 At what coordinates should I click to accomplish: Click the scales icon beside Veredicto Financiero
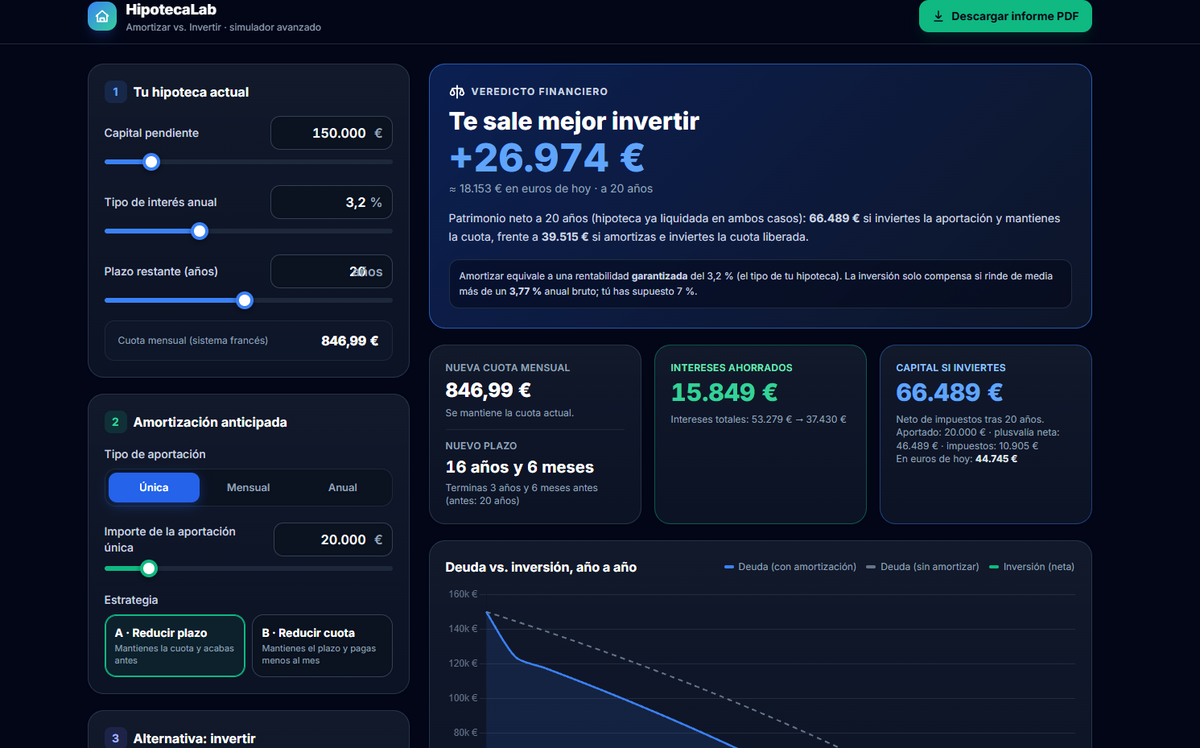pos(457,92)
